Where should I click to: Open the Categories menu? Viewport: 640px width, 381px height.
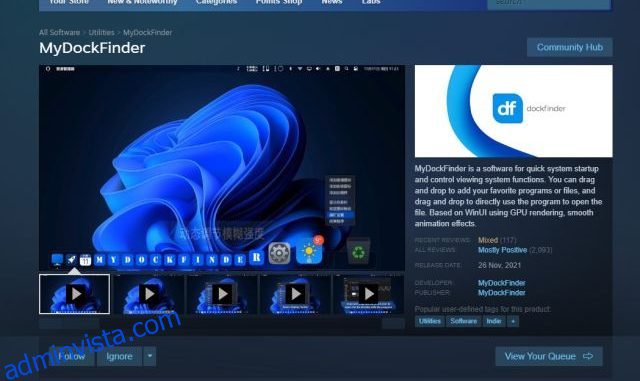tap(216, 2)
